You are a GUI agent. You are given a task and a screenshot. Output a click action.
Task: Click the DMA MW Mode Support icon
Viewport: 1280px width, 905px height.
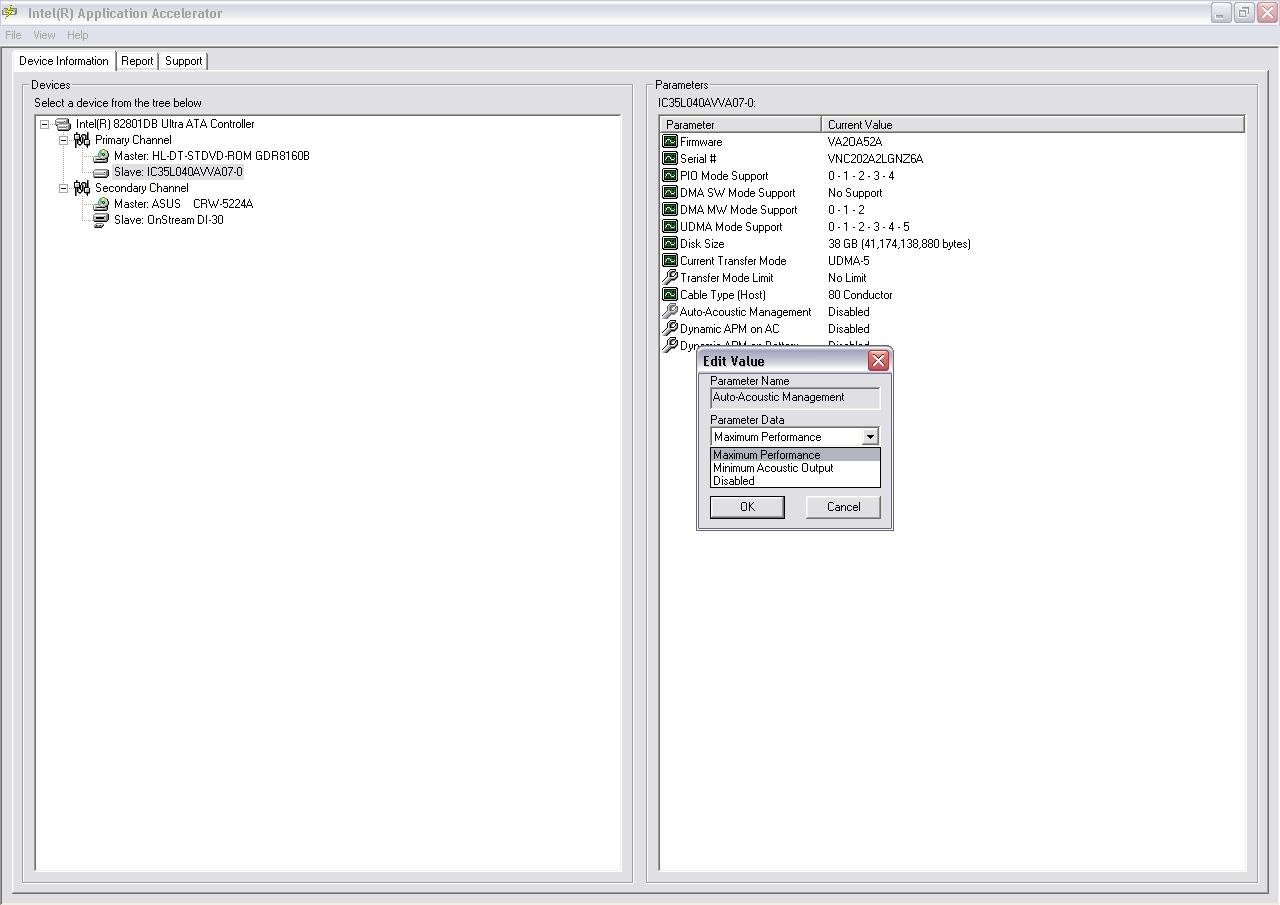pos(670,210)
